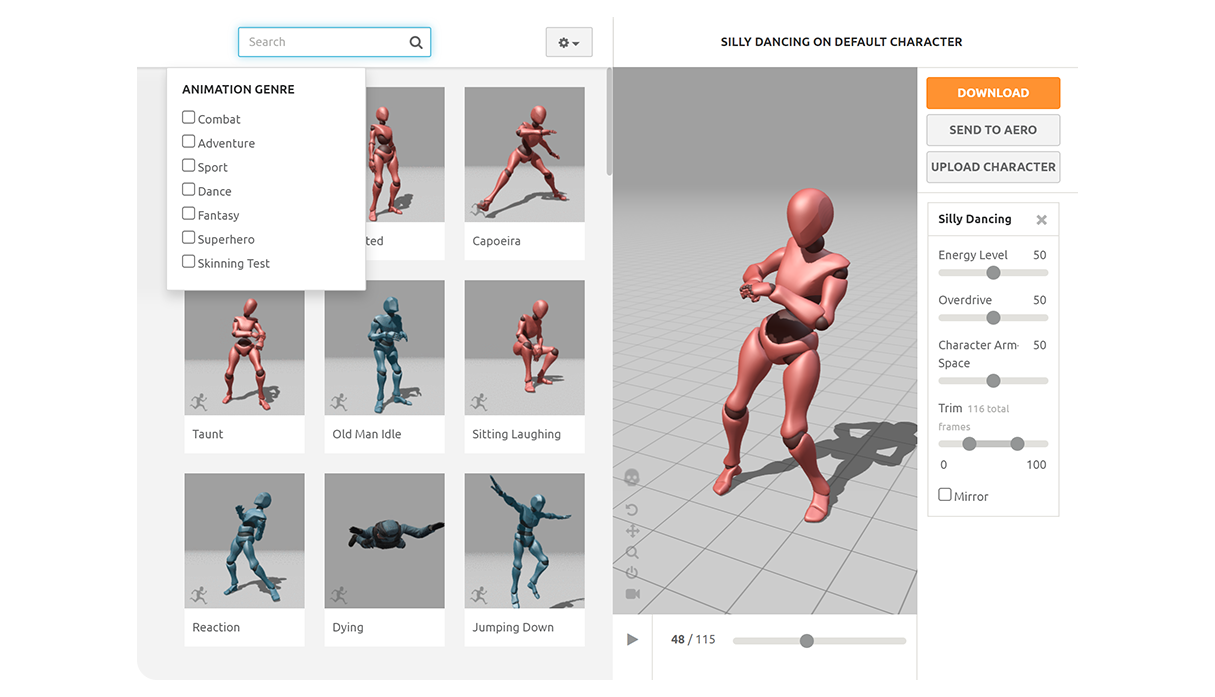Enable the Combat genre checkbox
The width and height of the screenshot is (1215, 697).
pyautogui.click(x=188, y=117)
